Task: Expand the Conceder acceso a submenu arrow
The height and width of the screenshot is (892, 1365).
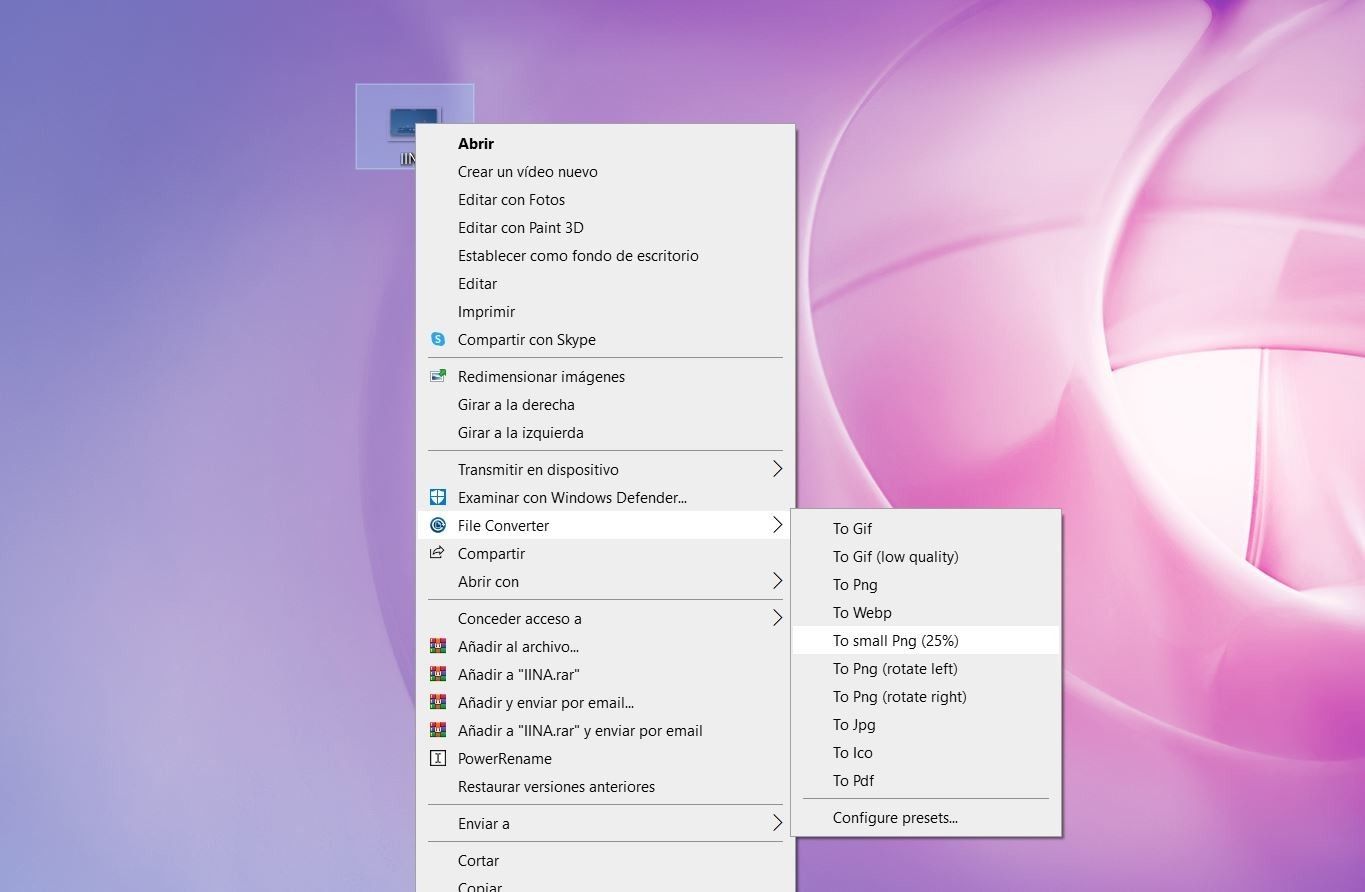Action: [x=777, y=619]
